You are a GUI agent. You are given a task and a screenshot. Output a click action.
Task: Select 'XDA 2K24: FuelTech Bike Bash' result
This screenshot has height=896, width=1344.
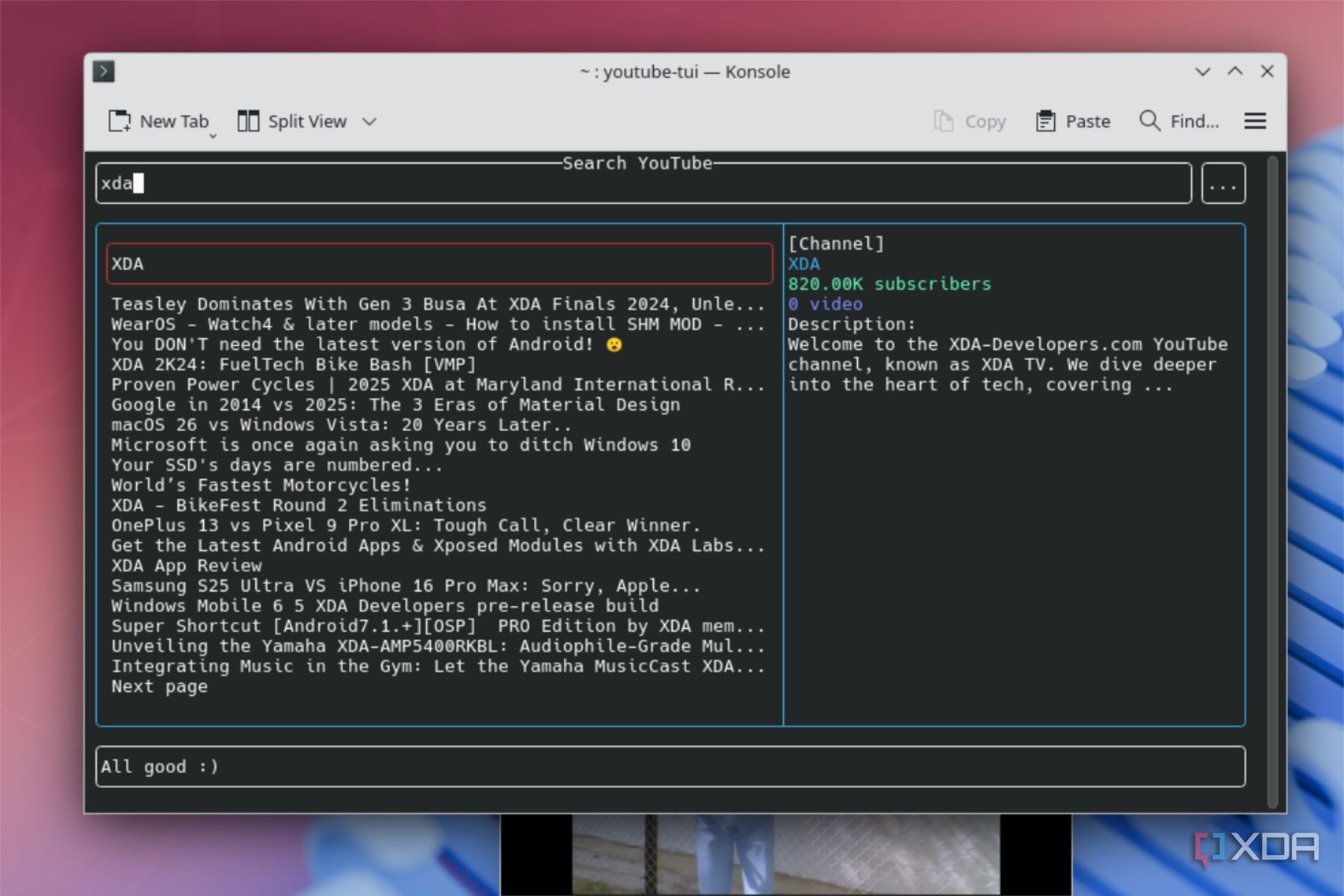pyautogui.click(x=294, y=364)
